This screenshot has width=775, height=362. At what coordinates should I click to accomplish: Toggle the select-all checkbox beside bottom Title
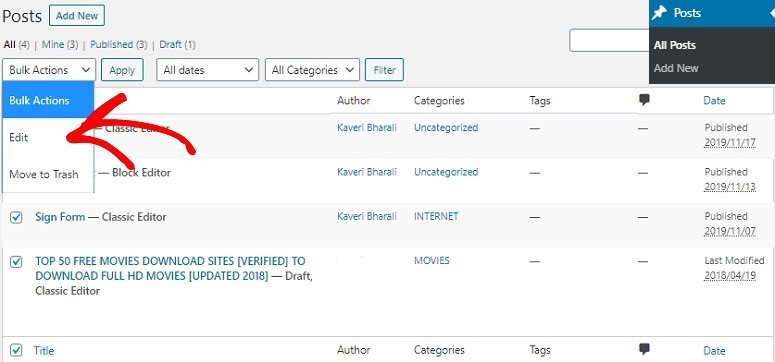click(x=16, y=351)
